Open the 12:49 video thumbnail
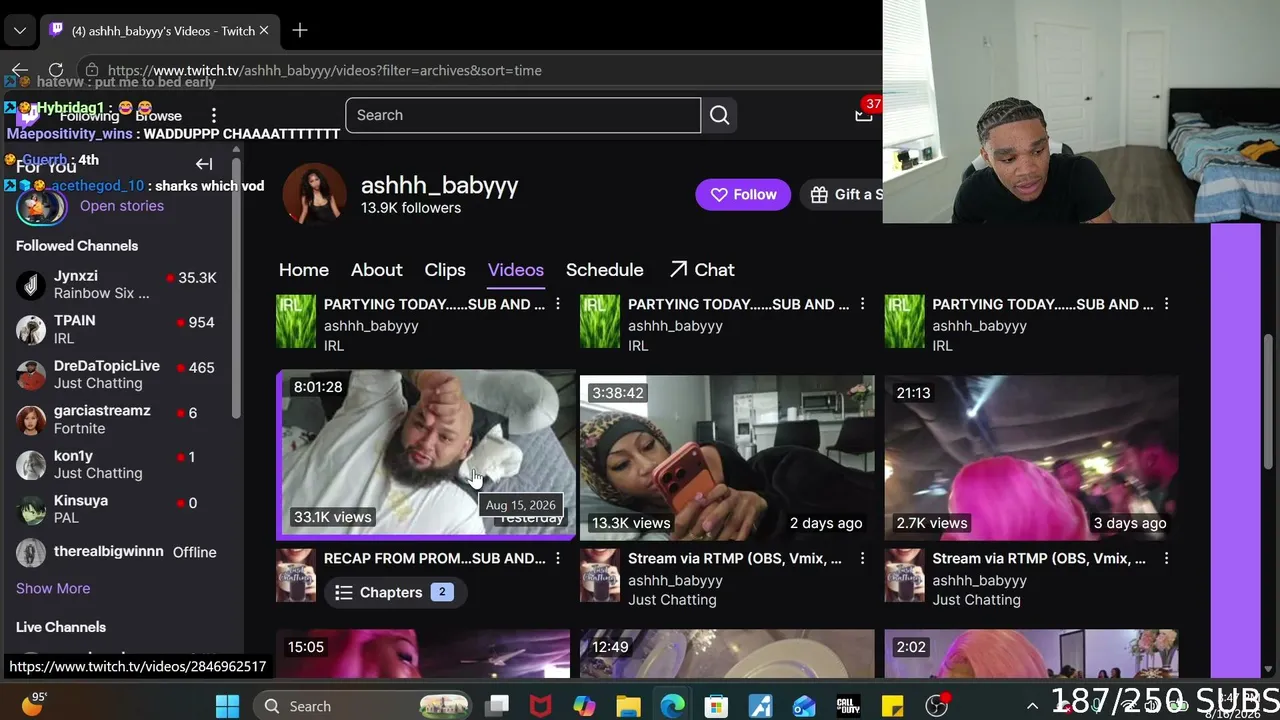The width and height of the screenshot is (1280, 720). (x=727, y=653)
